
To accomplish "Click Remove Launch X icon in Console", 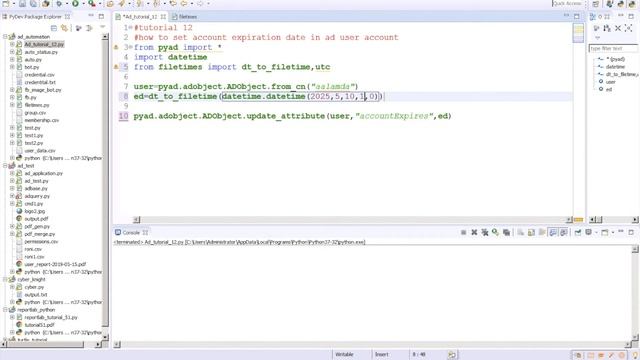I will click(474, 232).
